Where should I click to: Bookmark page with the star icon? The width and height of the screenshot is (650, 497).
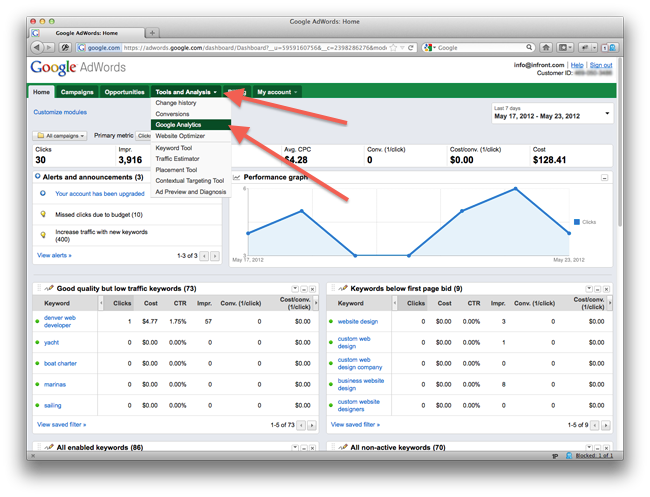[x=393, y=48]
